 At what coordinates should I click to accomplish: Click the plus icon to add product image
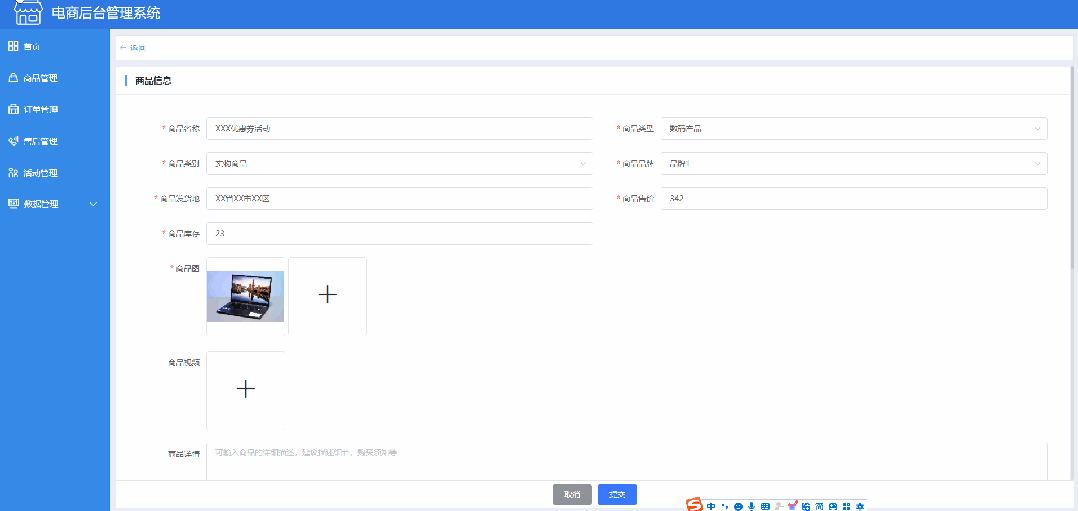(x=327, y=294)
